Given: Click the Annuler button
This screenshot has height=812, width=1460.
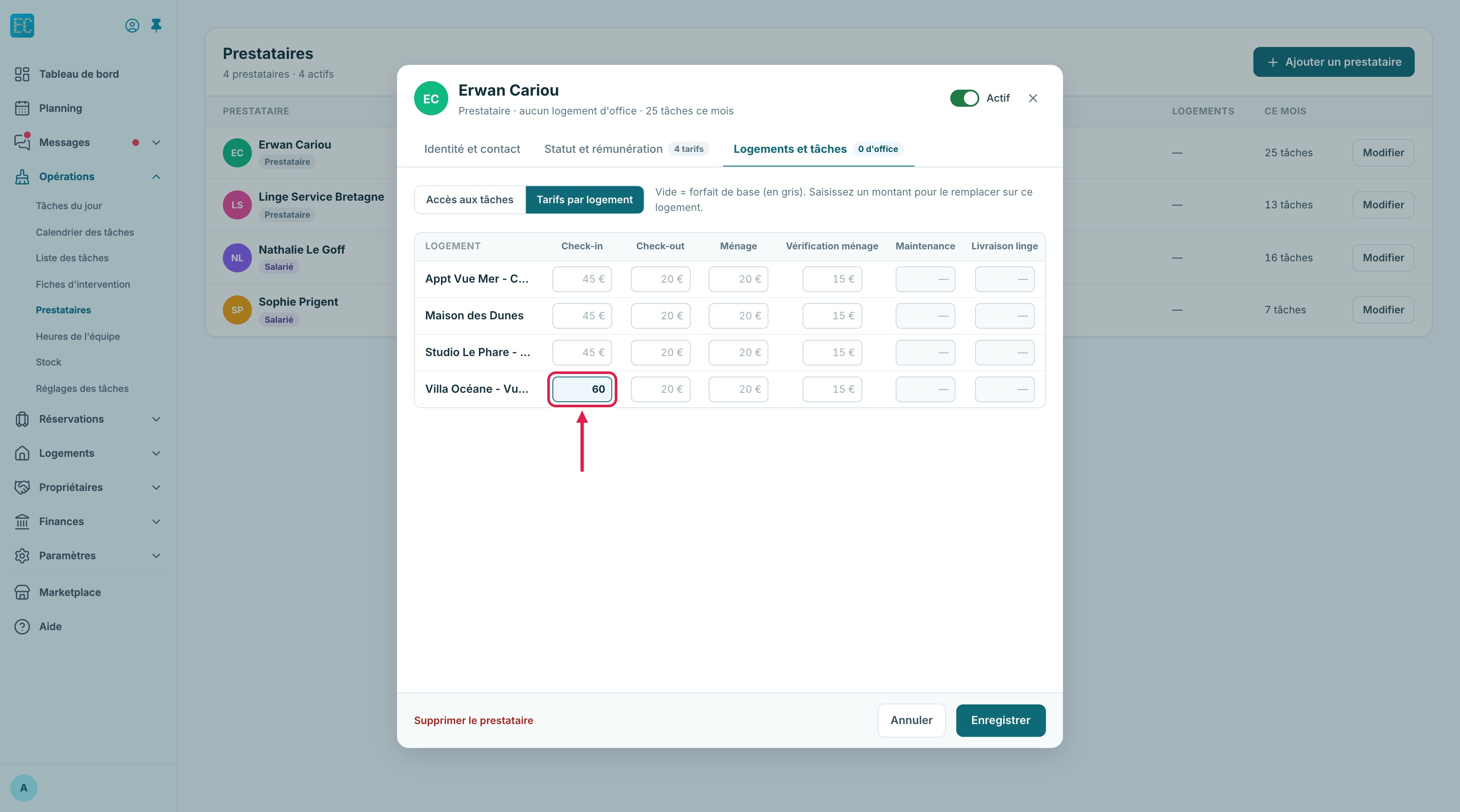Looking at the screenshot, I should 911,720.
